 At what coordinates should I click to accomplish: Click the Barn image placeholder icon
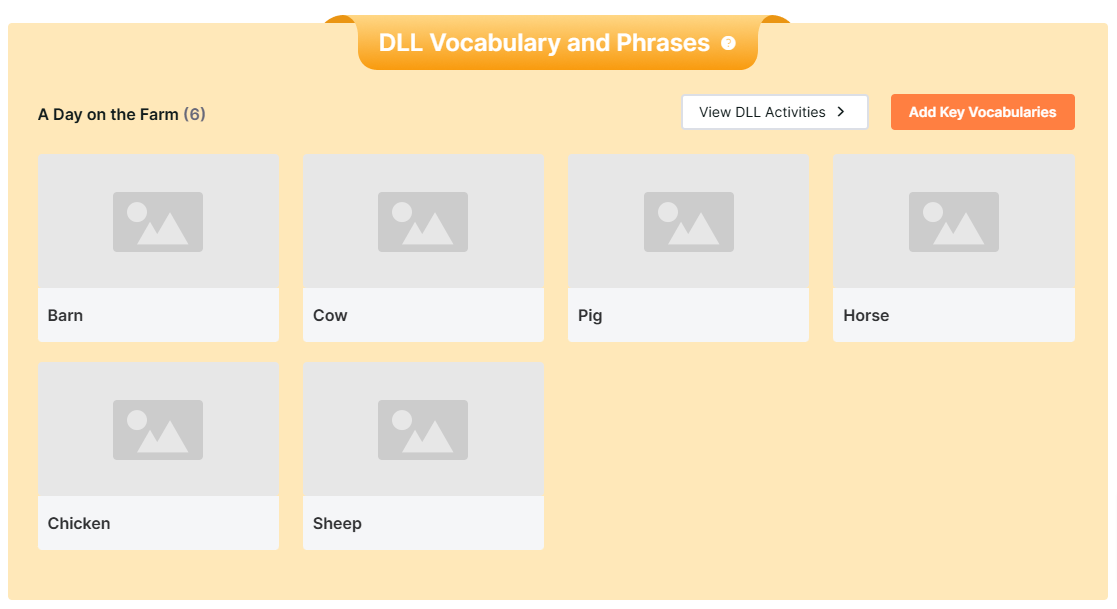click(x=158, y=222)
